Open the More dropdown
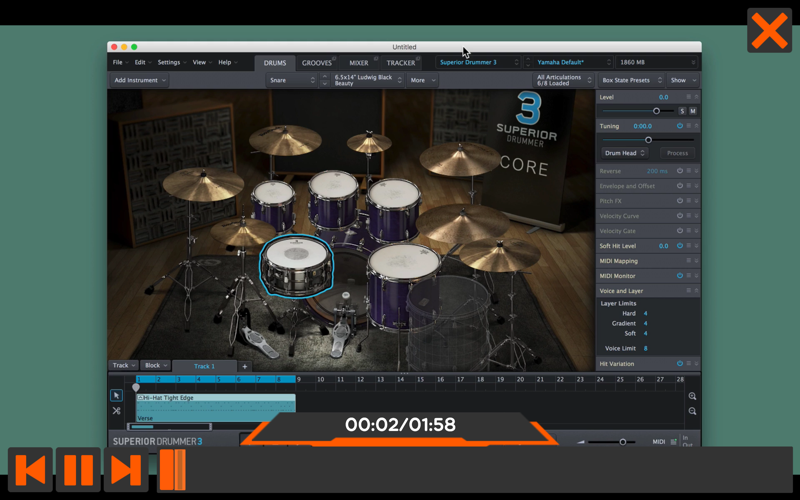This screenshot has height=500, width=800. [x=422, y=80]
